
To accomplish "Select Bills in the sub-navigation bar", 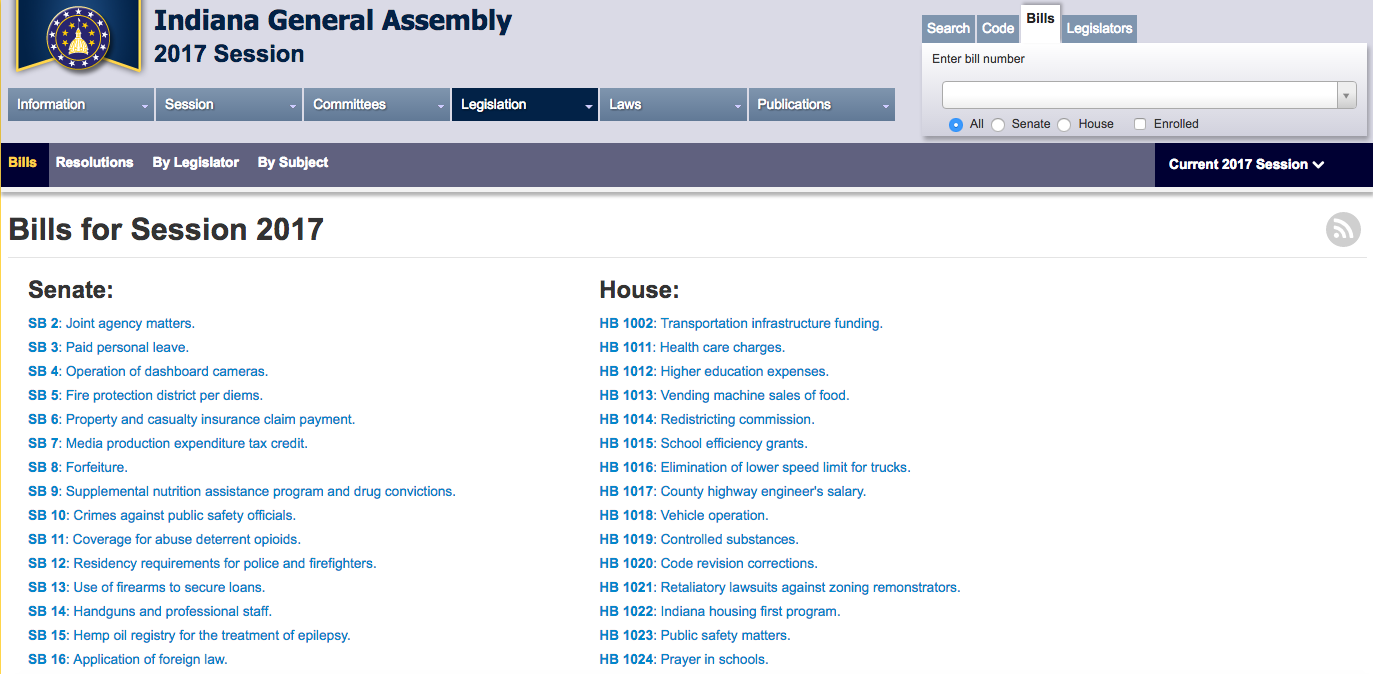I will point(23,163).
